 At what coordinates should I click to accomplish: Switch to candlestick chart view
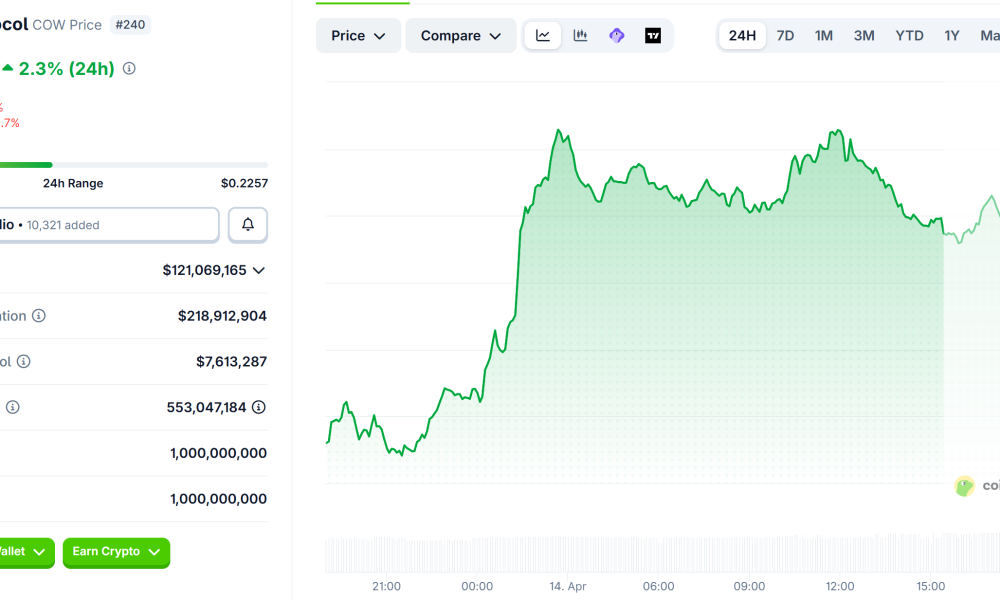580,35
